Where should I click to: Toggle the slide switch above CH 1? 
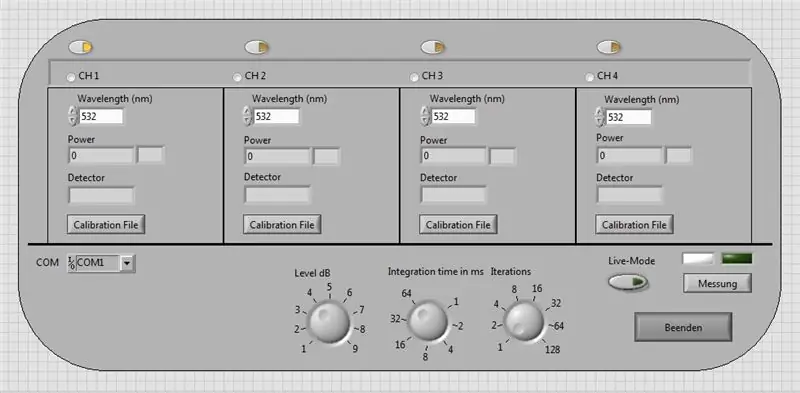[80, 47]
